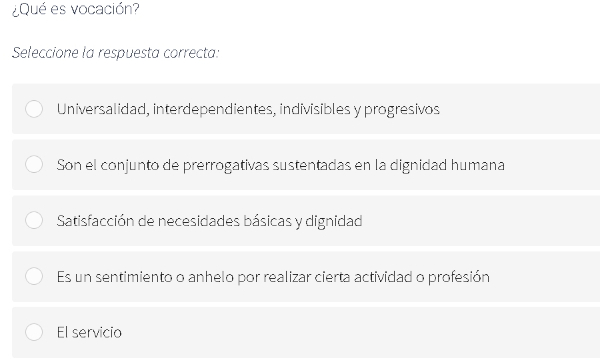Click the label 'Satisfacción de necesidades básicas y dignidad'
The width and height of the screenshot is (600, 364).
coord(209,221)
